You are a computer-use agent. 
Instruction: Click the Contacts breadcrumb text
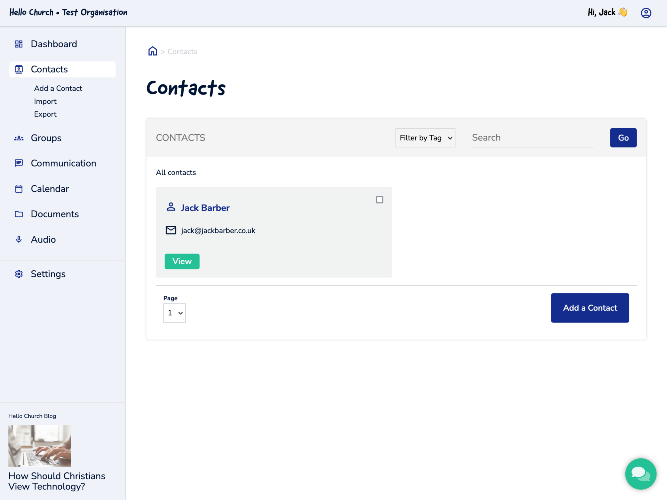pos(182,51)
